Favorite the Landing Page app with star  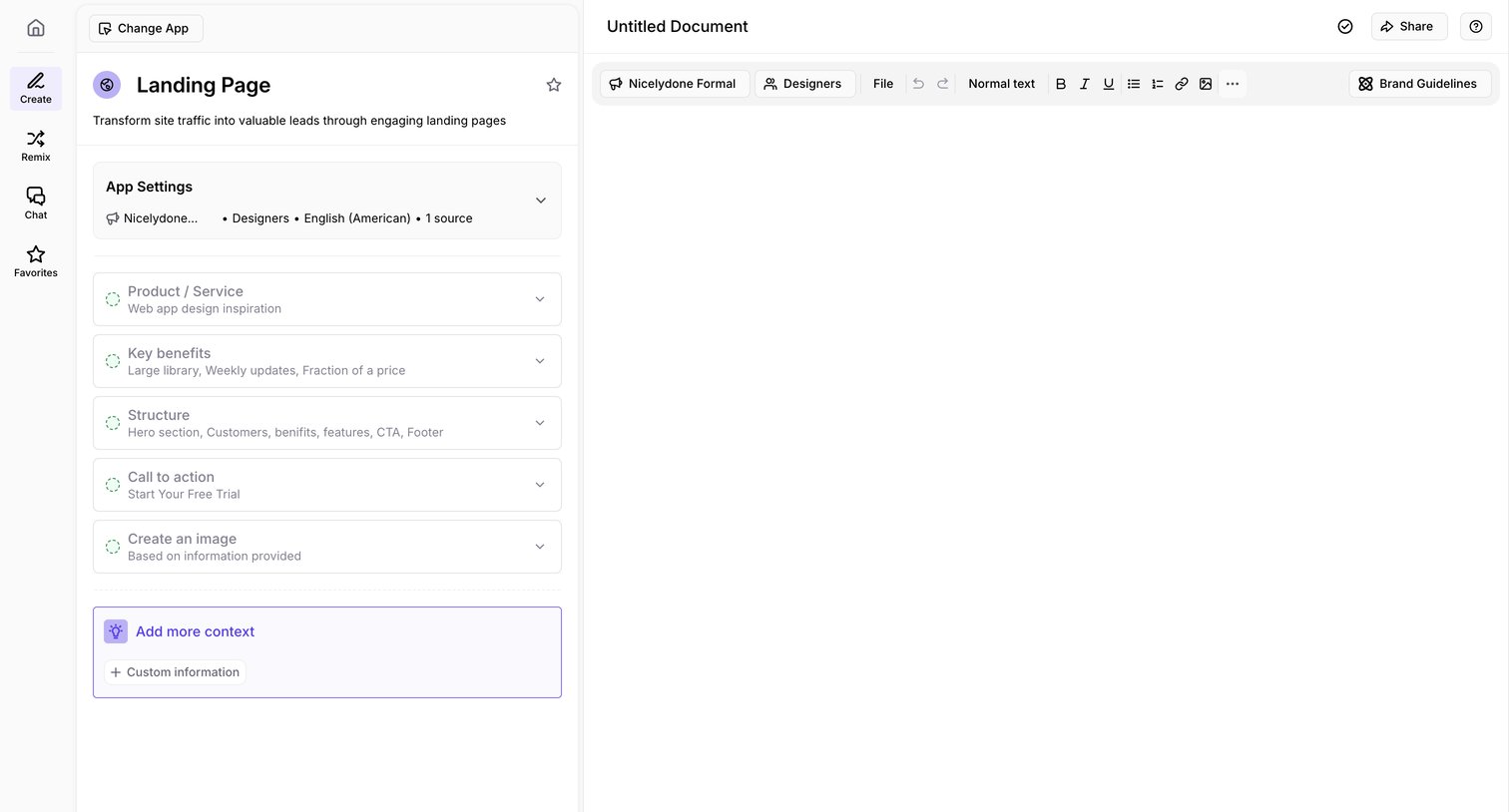point(554,85)
